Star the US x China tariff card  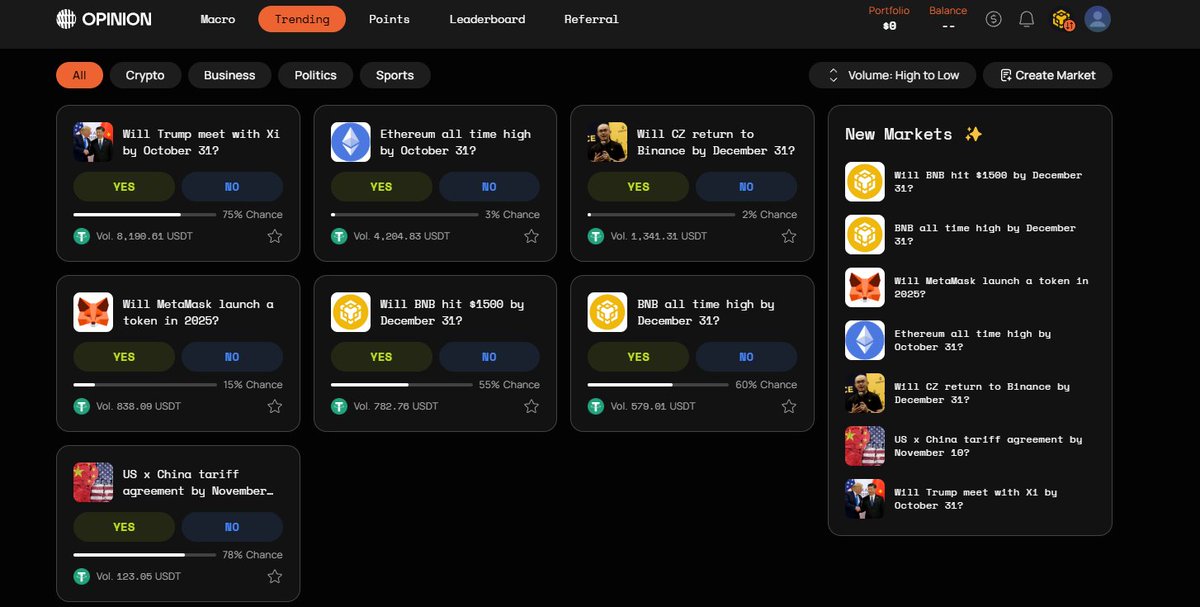[275, 576]
